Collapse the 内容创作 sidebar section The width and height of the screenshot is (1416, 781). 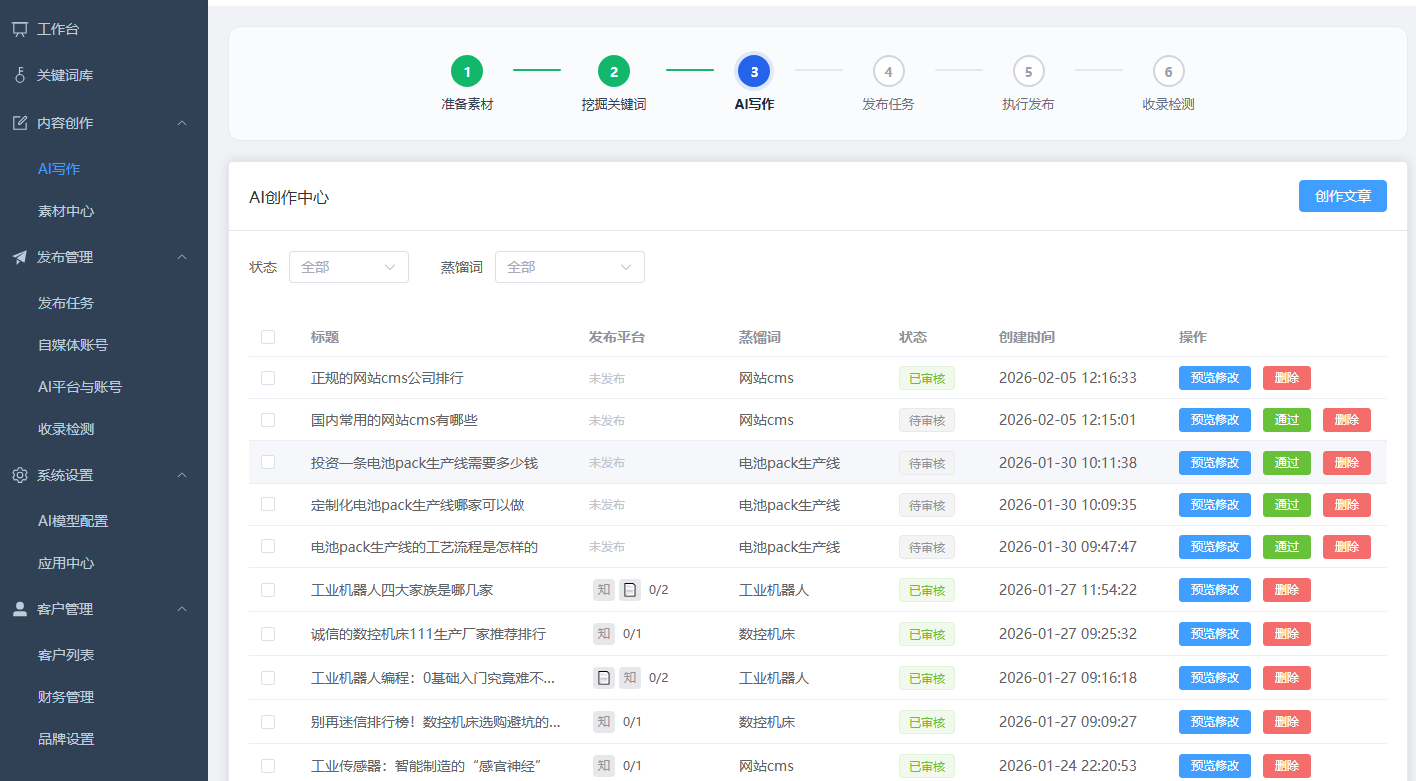181,122
